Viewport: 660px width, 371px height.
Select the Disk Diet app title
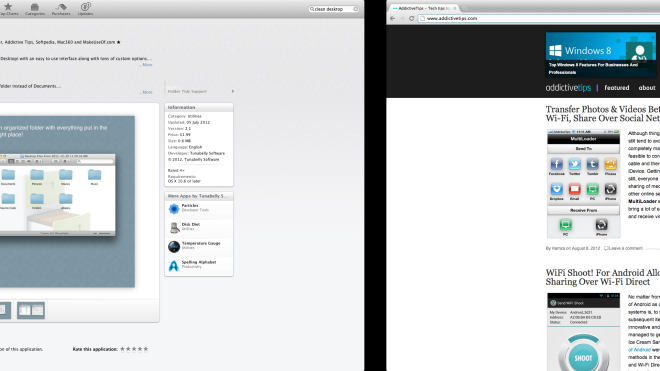(191, 224)
